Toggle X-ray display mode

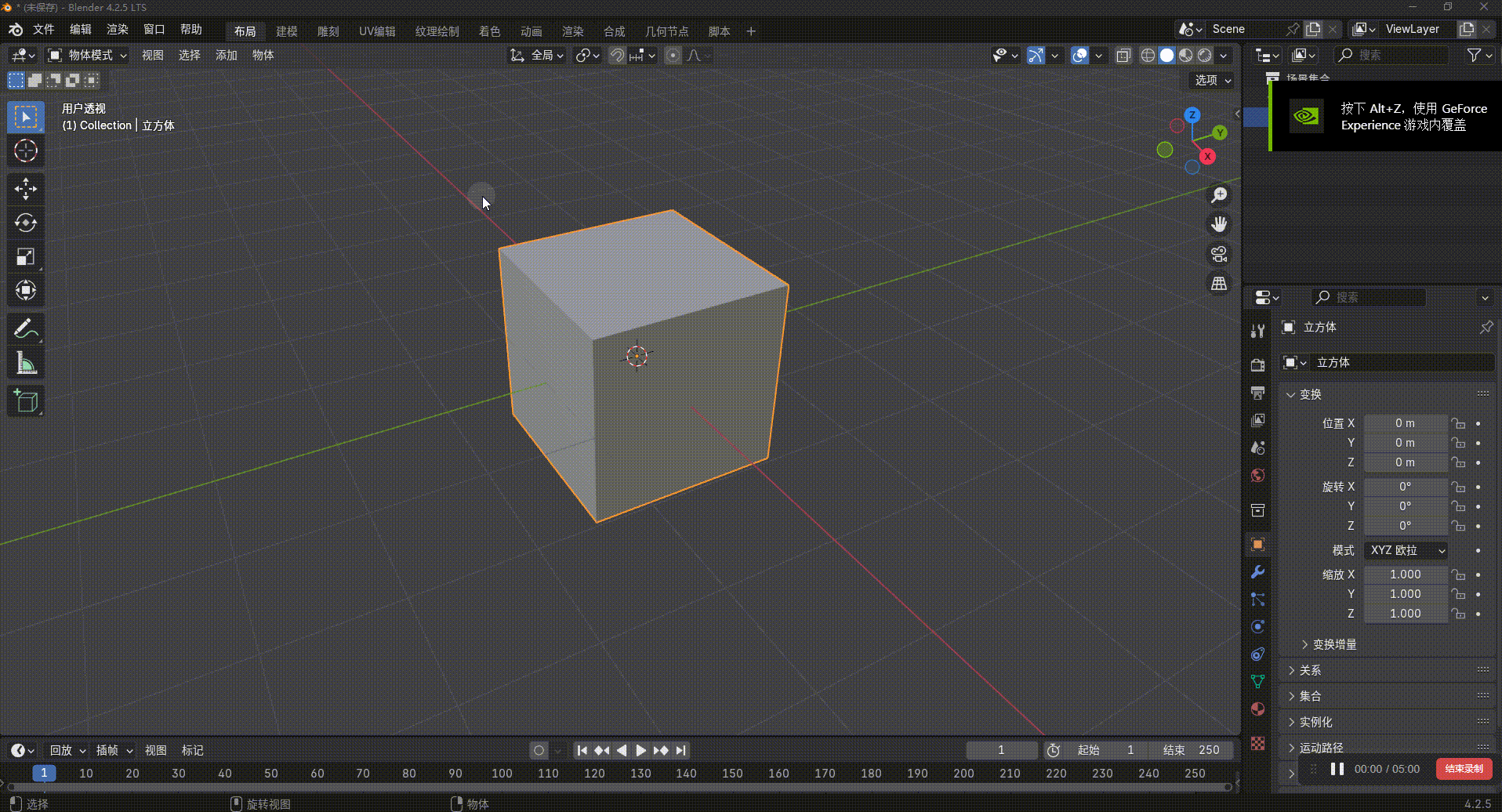click(x=1123, y=56)
